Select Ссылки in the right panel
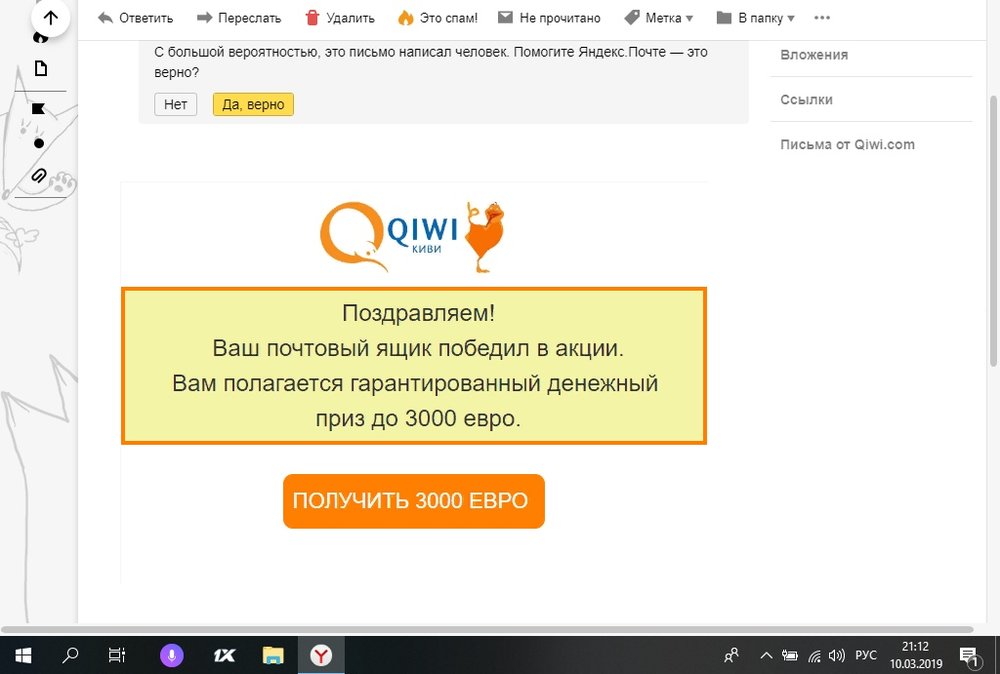 806,100
